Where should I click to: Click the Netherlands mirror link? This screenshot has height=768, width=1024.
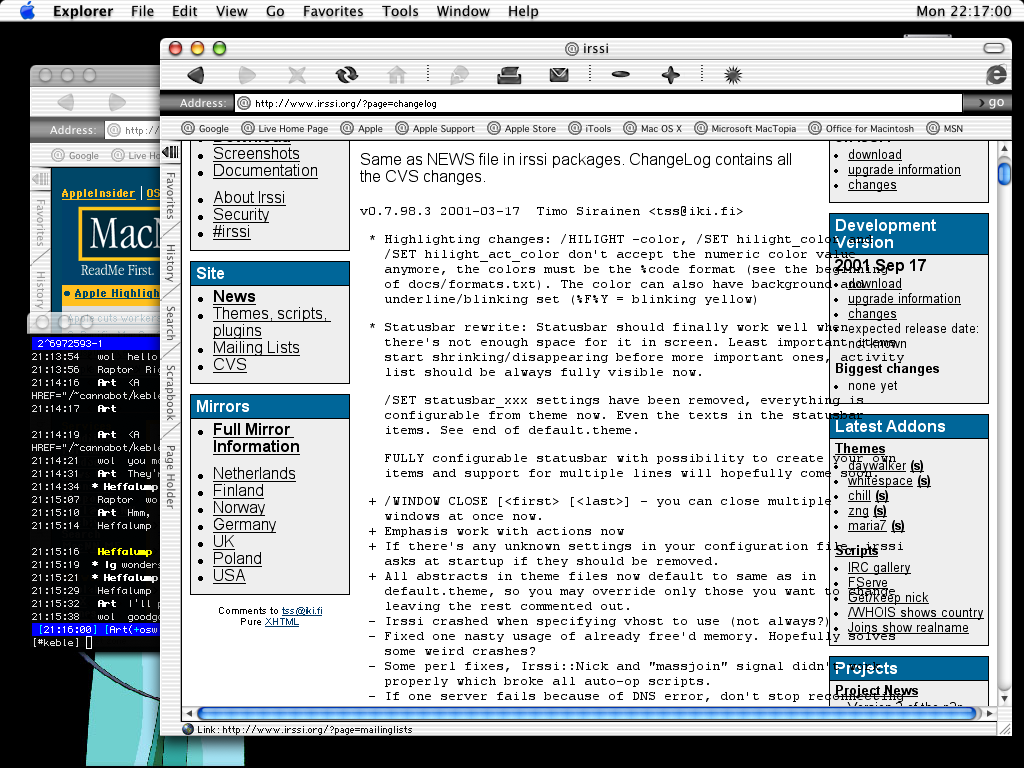pyautogui.click(x=254, y=473)
